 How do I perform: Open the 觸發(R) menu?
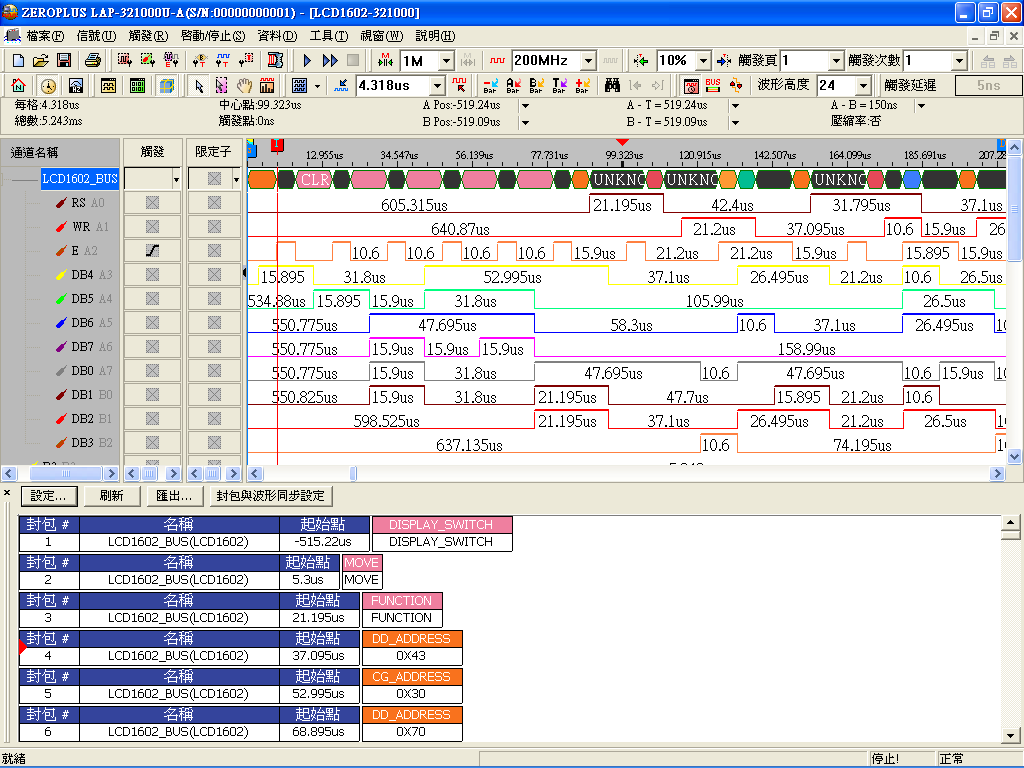[148, 36]
